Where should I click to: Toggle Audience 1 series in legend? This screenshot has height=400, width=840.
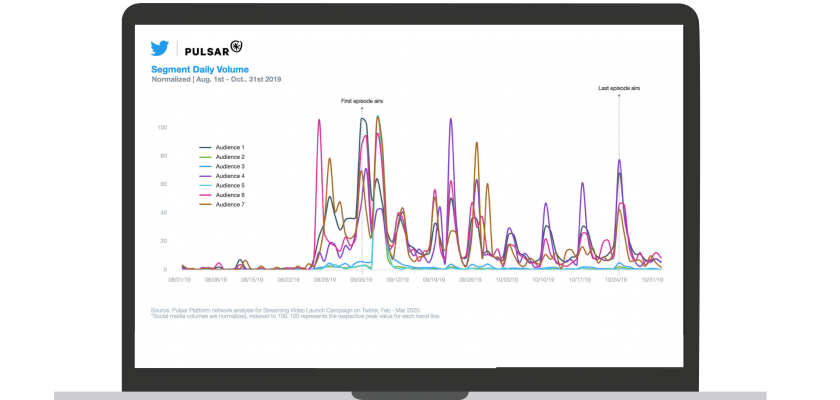tap(230, 147)
